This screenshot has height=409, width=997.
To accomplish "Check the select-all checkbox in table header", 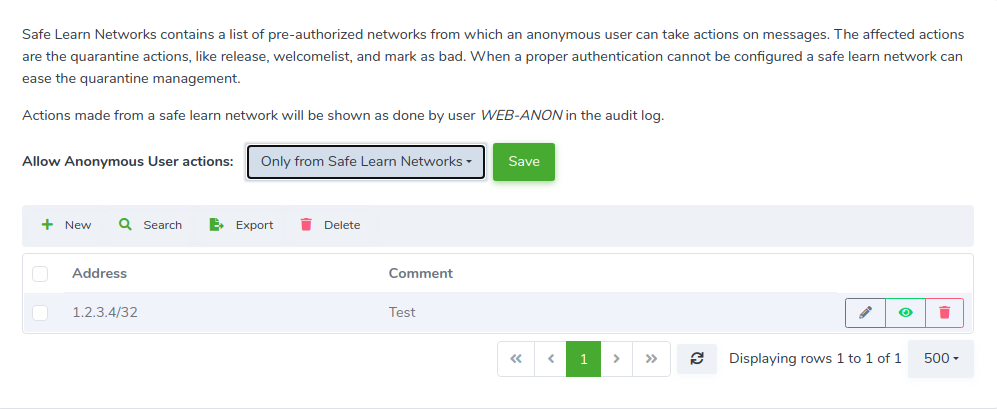I will (40, 274).
